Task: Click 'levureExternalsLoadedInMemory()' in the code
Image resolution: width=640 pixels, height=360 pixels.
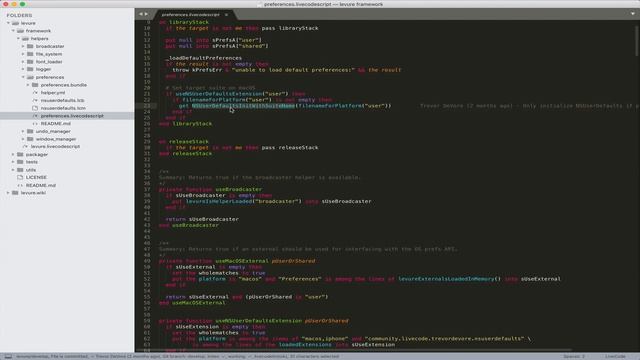Action: [449, 279]
